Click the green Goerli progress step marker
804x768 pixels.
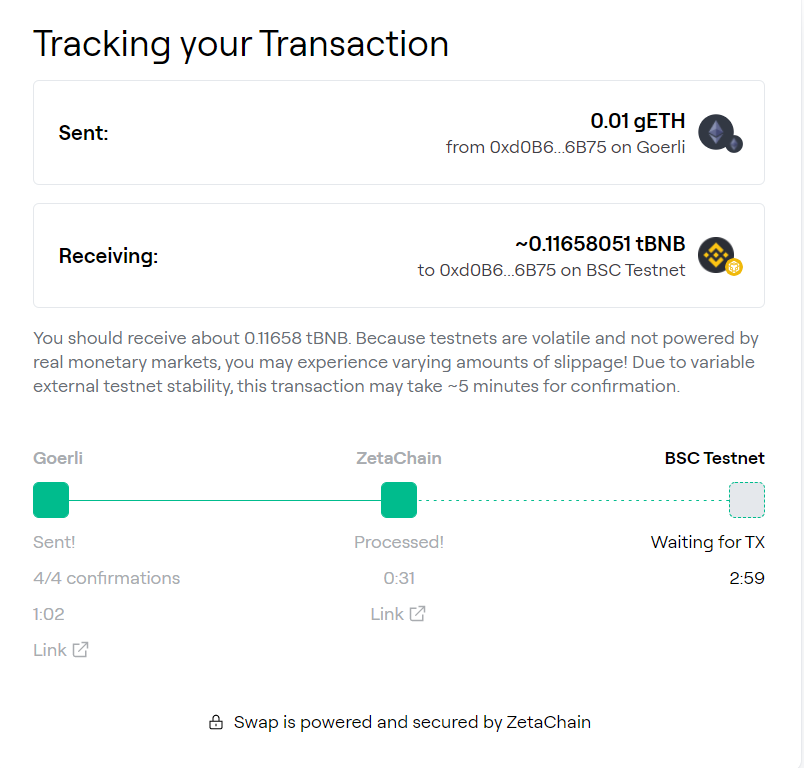click(51, 500)
